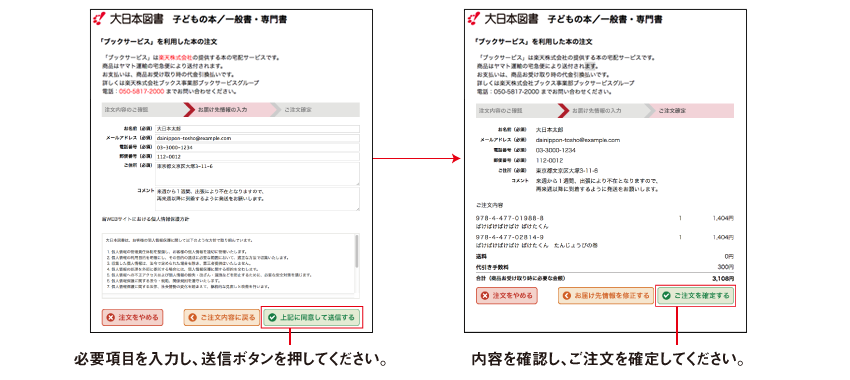Image resolution: width=850 pixels, height=380 pixels.
Task: Click inside the コメント text area
Action: pos(257,199)
